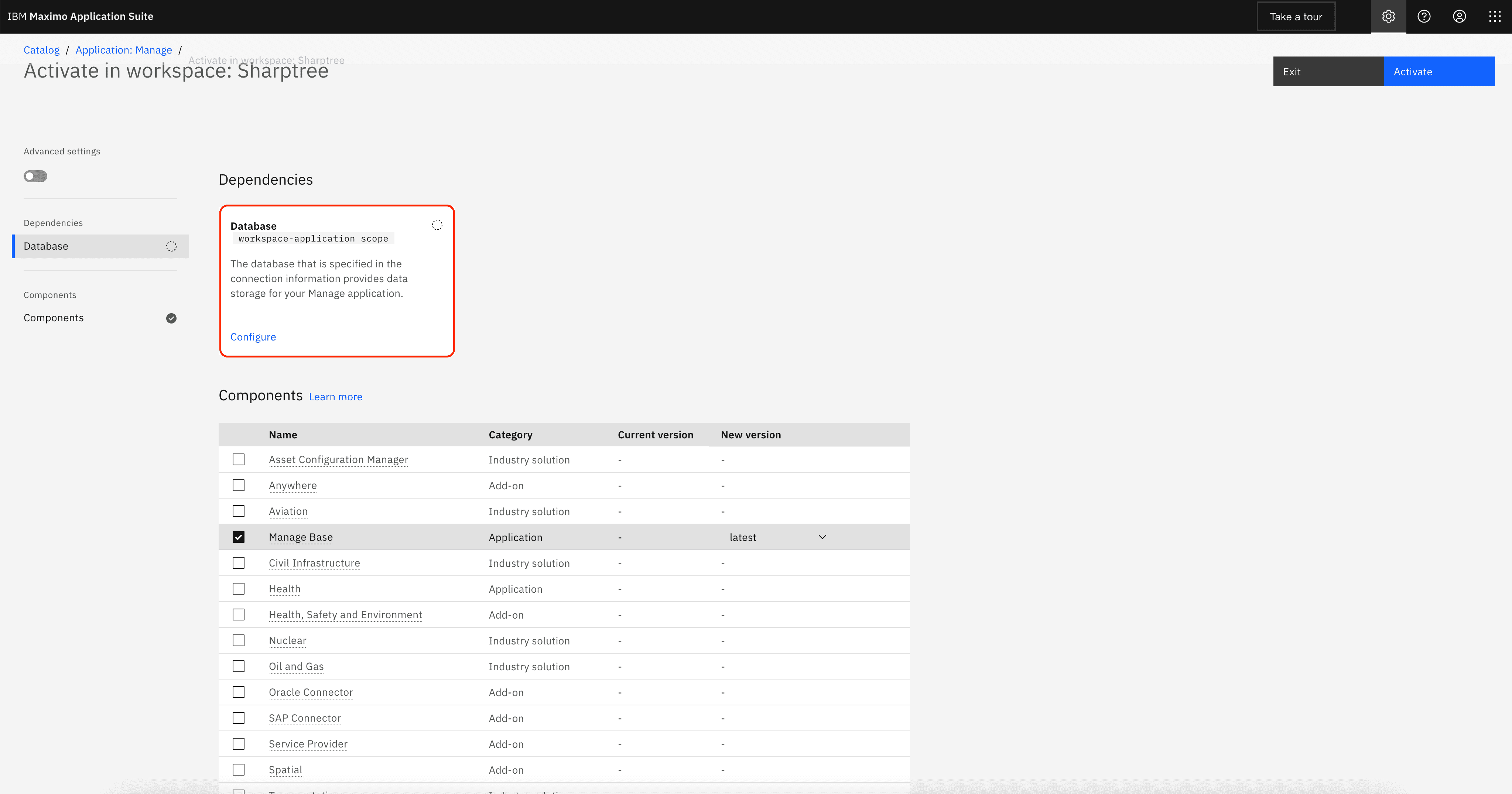Open the Health component name link
The width and height of the screenshot is (1512, 794).
coord(285,589)
